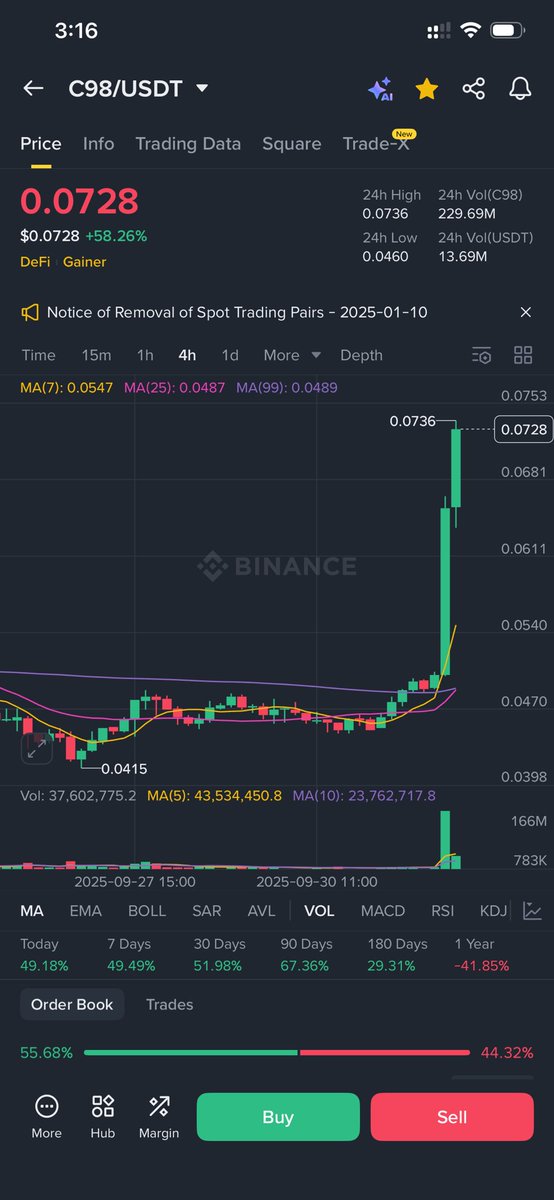This screenshot has height=1200, width=554.
Task: Expand the C98/USDT pair selector arrow
Action: click(202, 89)
